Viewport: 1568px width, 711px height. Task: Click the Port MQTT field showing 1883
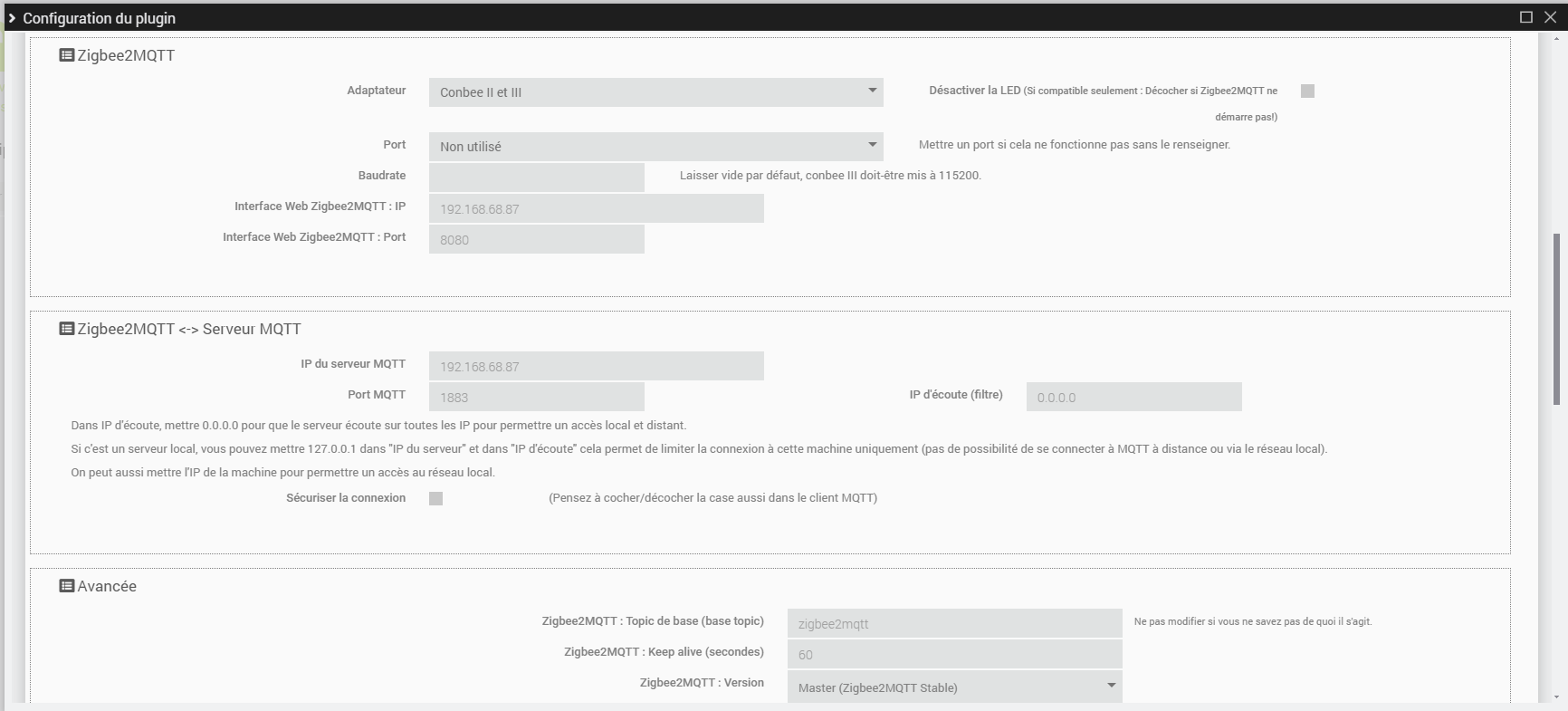coord(537,397)
